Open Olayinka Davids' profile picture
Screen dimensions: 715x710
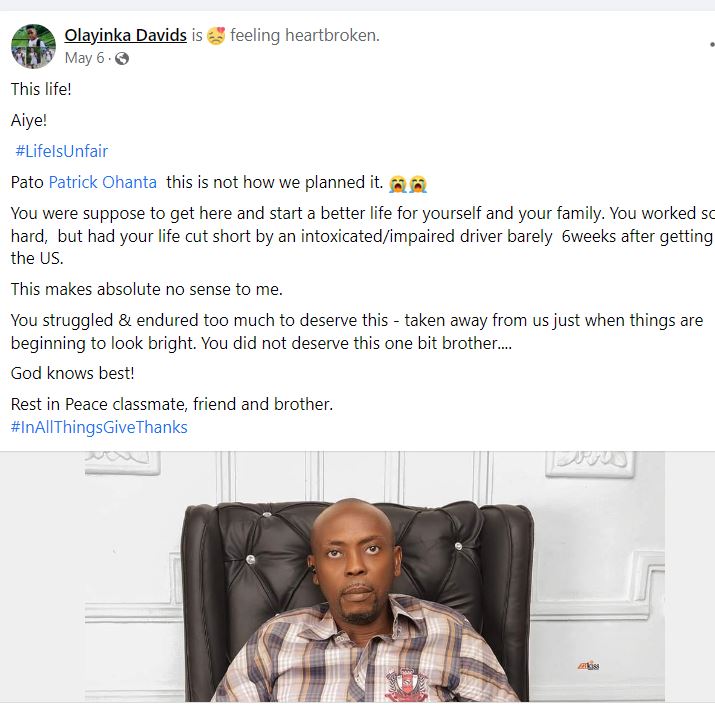pyautogui.click(x=33, y=46)
